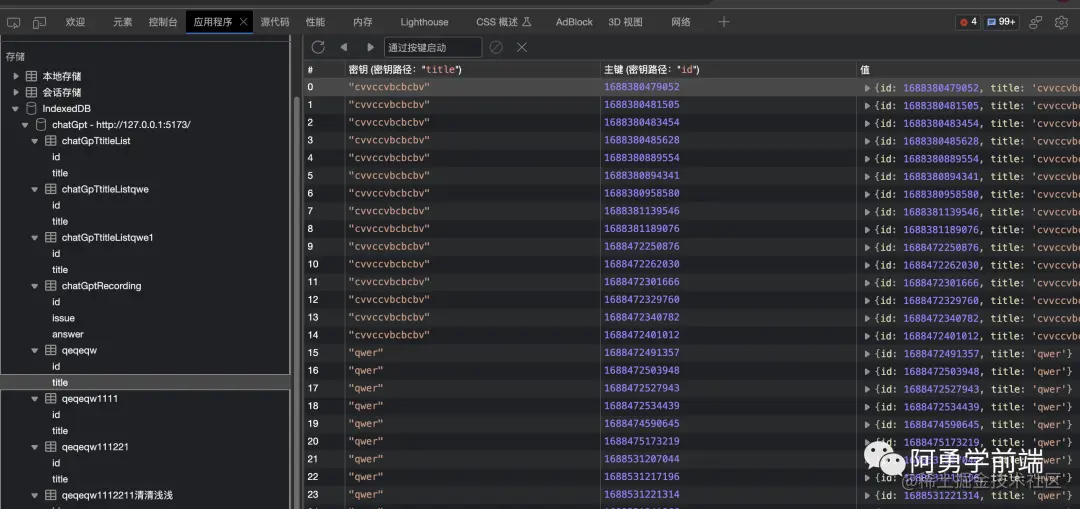This screenshot has width=1080, height=509.
Task: Click the plus icon to add a tab
Action: tap(723, 22)
